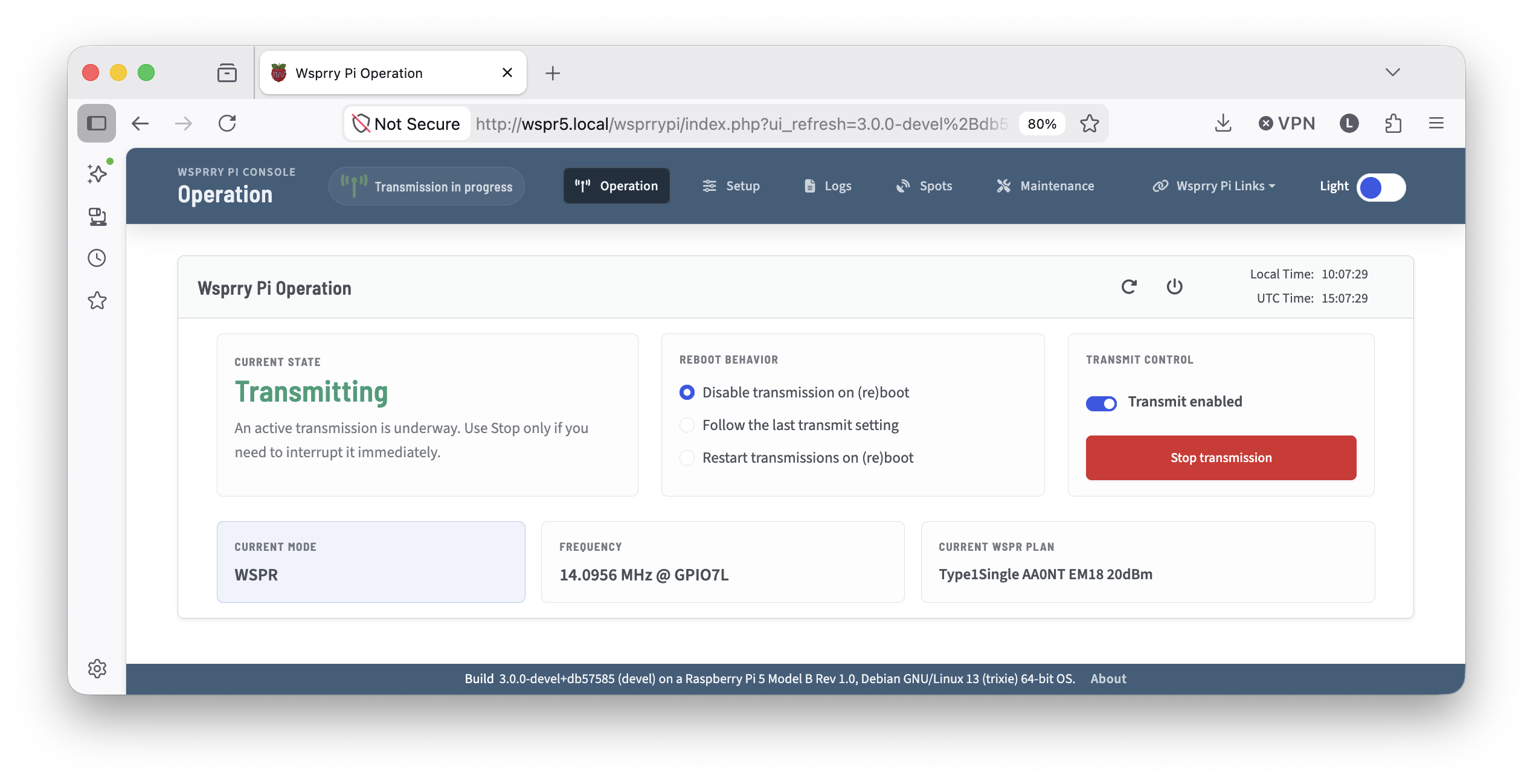
Task: Click the Stop transmission button
Action: pos(1221,458)
